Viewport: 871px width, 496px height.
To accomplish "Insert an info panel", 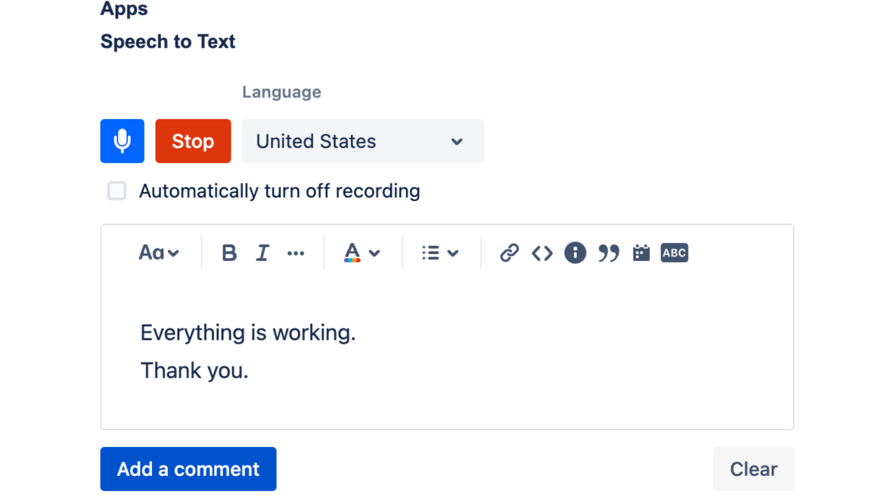I will (575, 253).
